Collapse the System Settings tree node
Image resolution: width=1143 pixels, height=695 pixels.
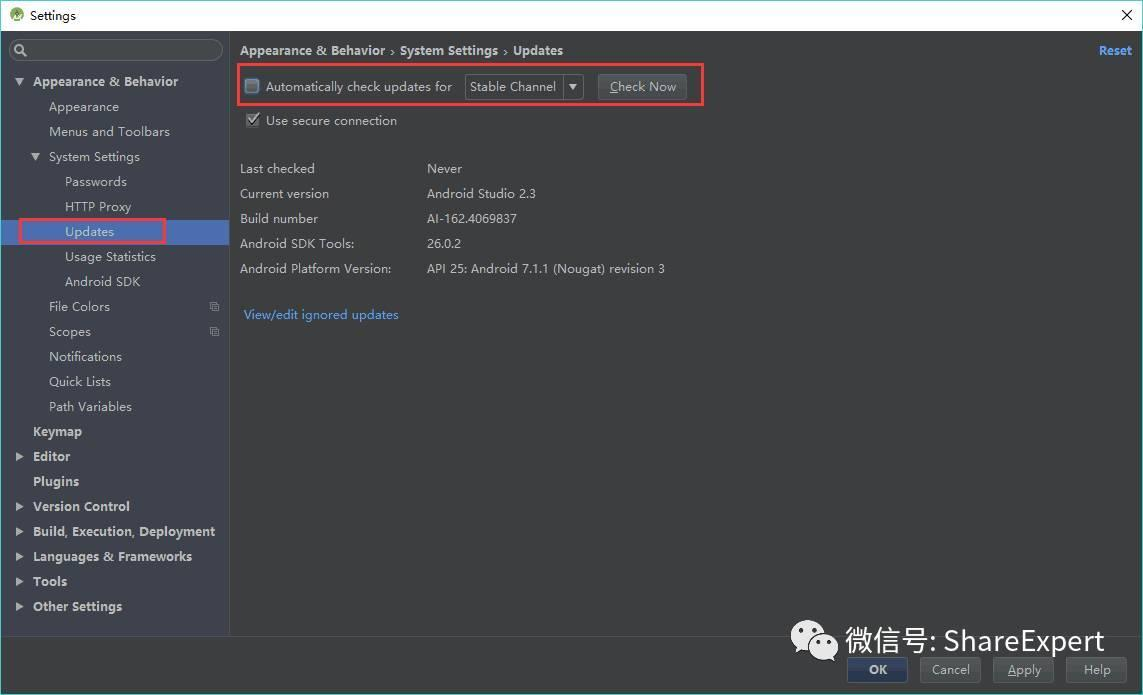point(36,157)
